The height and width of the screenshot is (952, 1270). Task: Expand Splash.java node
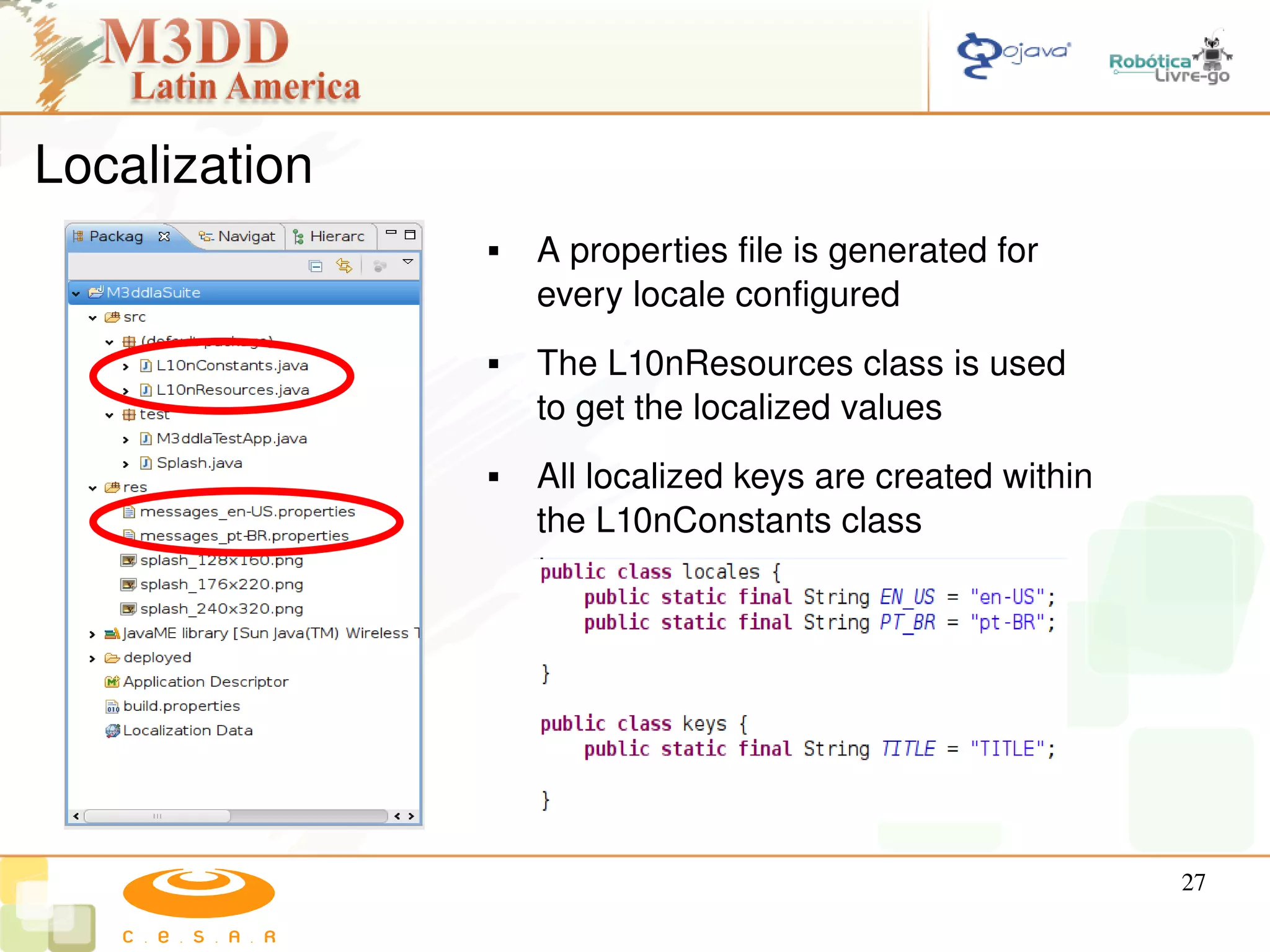126,464
